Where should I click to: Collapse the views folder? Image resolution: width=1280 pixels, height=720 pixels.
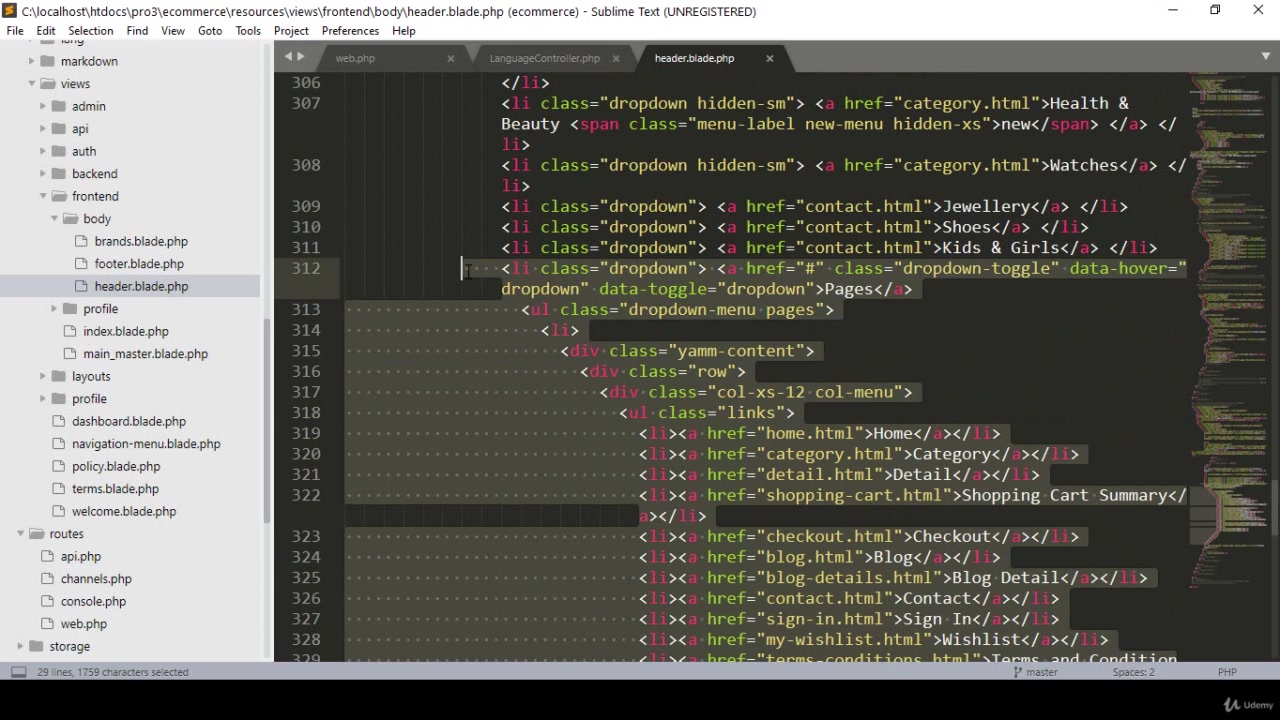32,84
